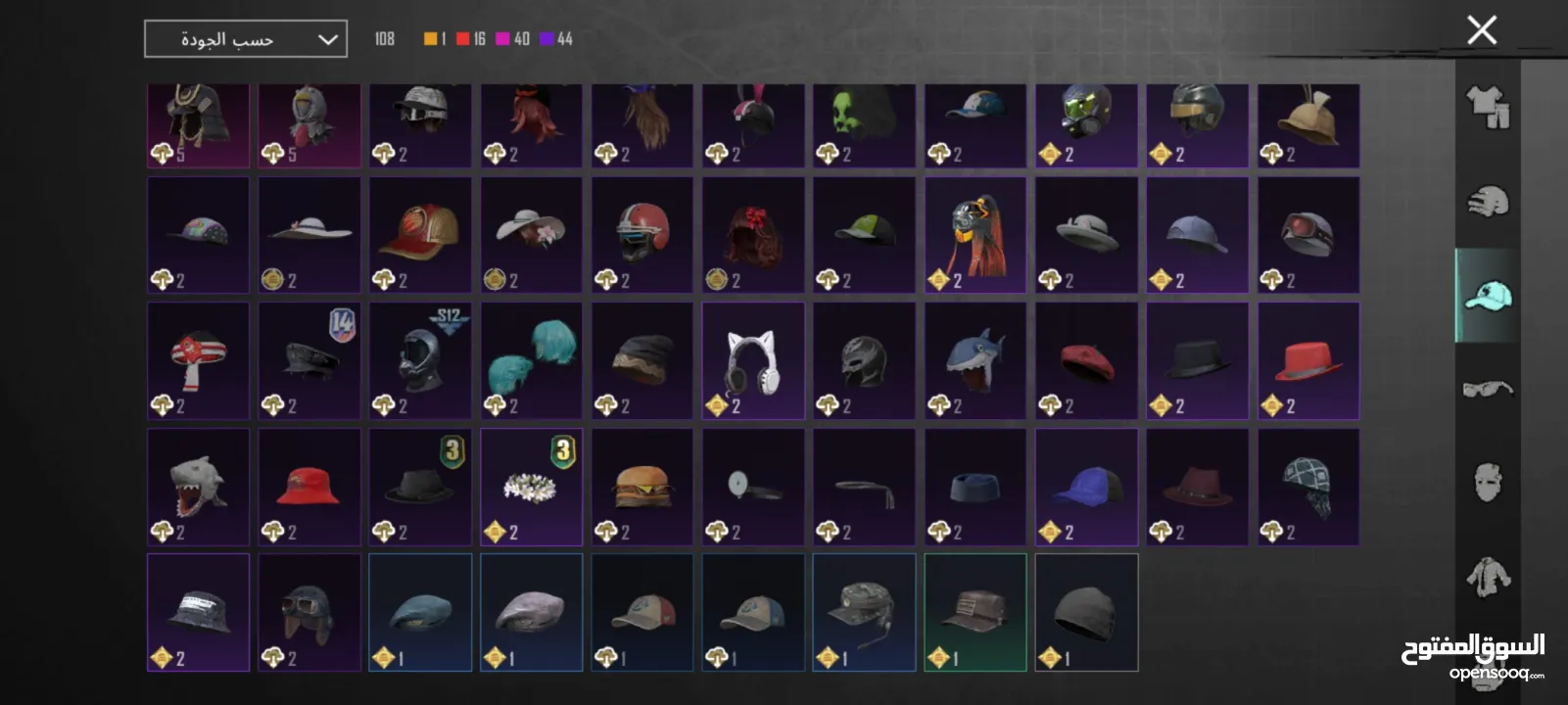1568x705 pixels.
Task: Select the helmet category in sidebar
Action: tap(1487, 202)
